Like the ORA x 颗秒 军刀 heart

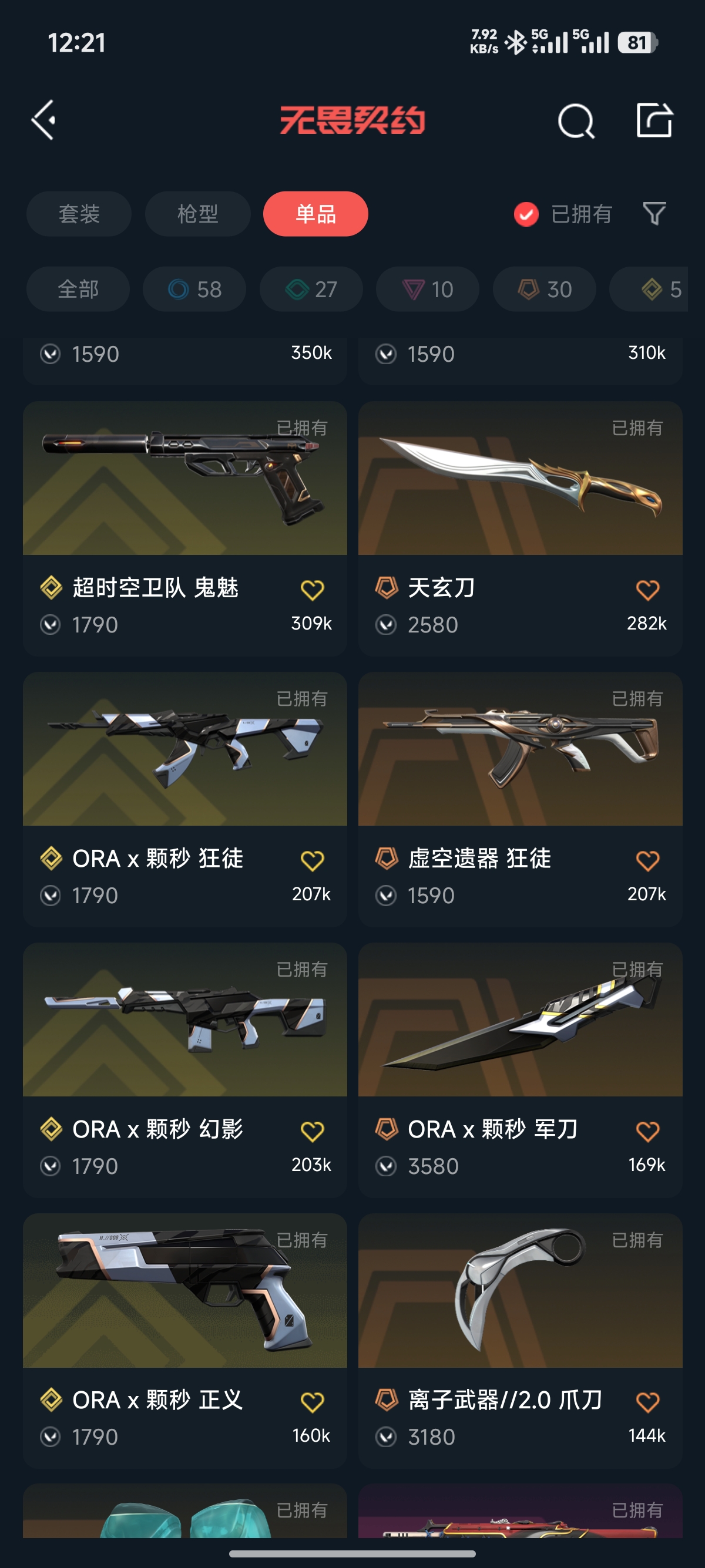pyautogui.click(x=647, y=1131)
